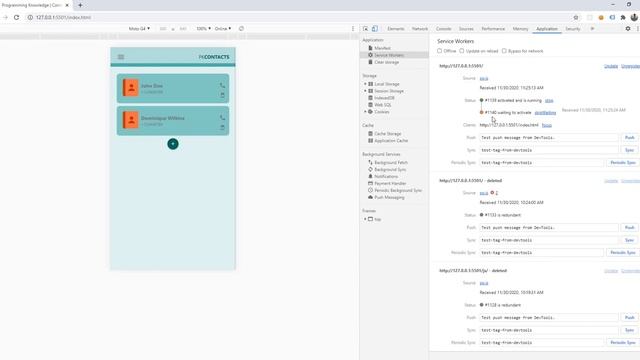Toggle the device toolbar icon
The image size is (640, 360).
[375, 29]
